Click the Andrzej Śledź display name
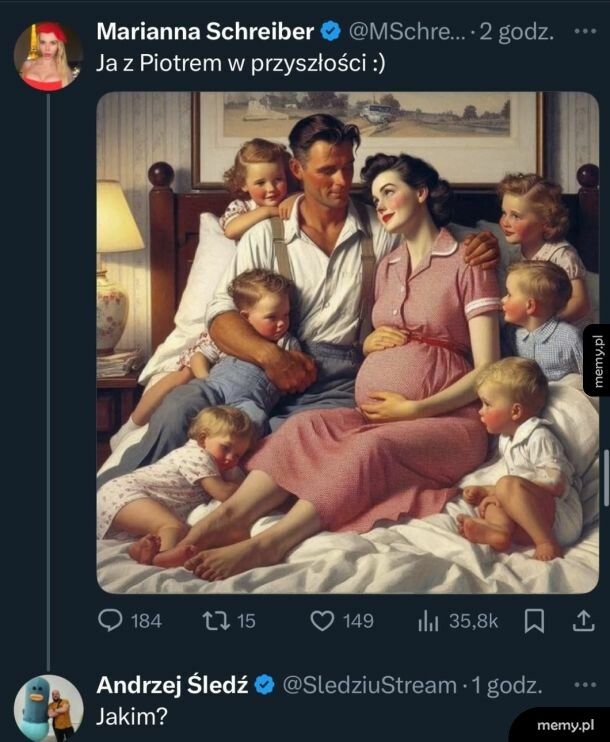The width and height of the screenshot is (610, 742). tap(172, 685)
